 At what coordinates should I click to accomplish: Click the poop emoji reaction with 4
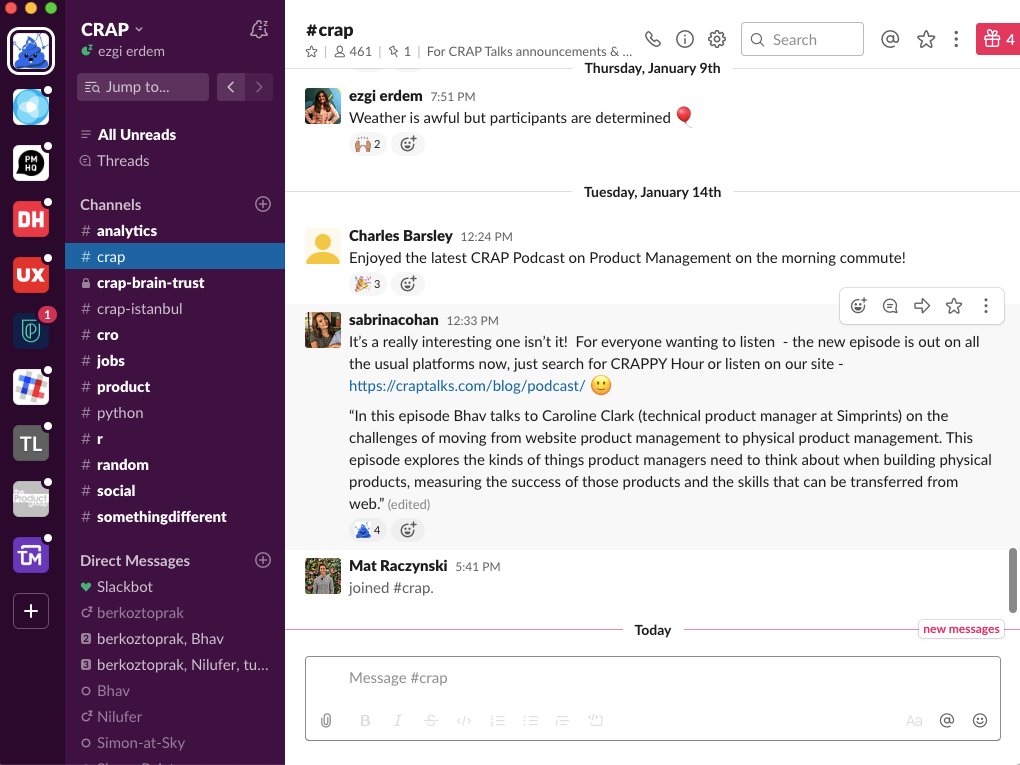tap(368, 530)
